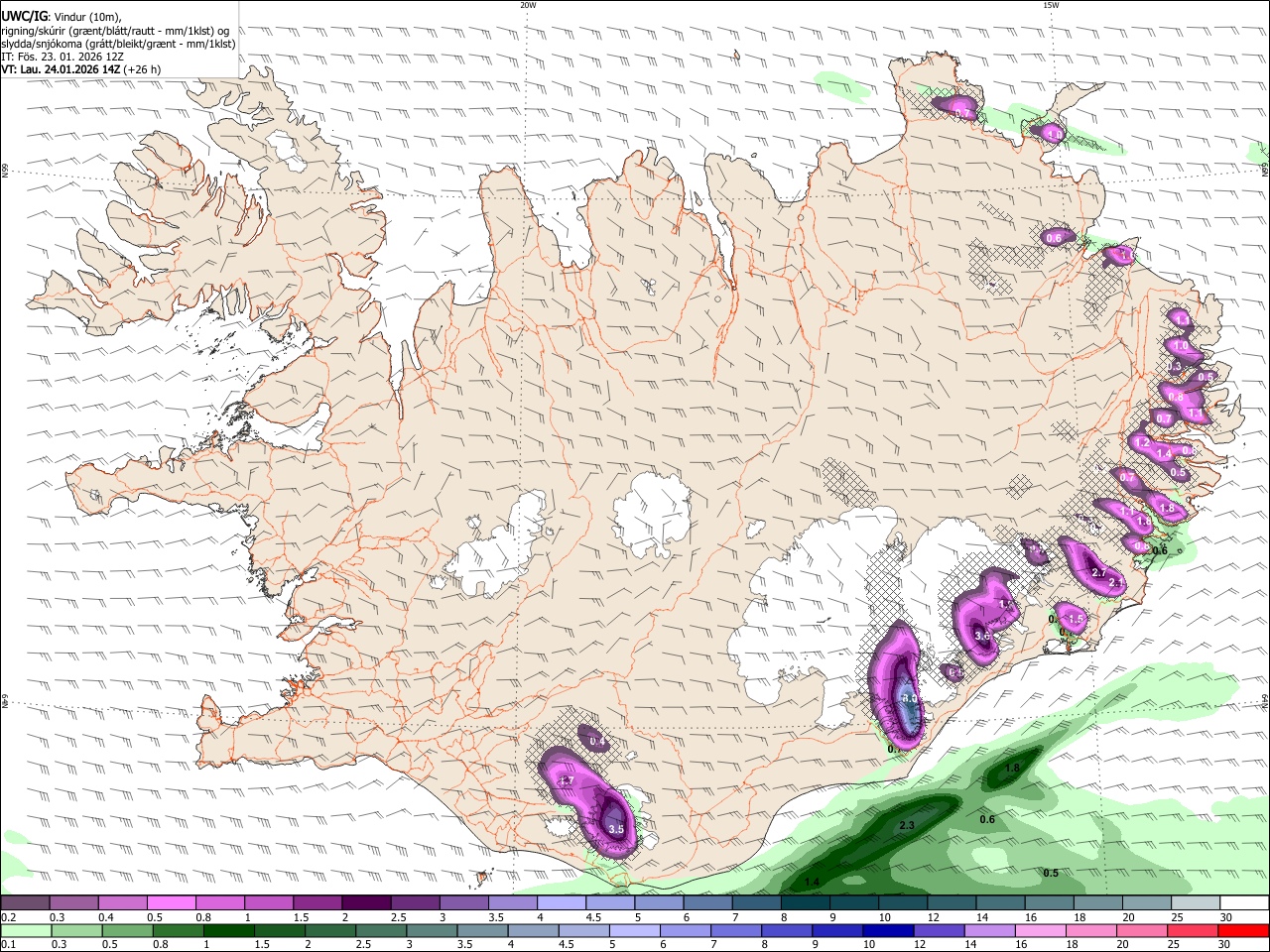Pick the lavender snow swatch between 4 and 4.5

click(562, 902)
